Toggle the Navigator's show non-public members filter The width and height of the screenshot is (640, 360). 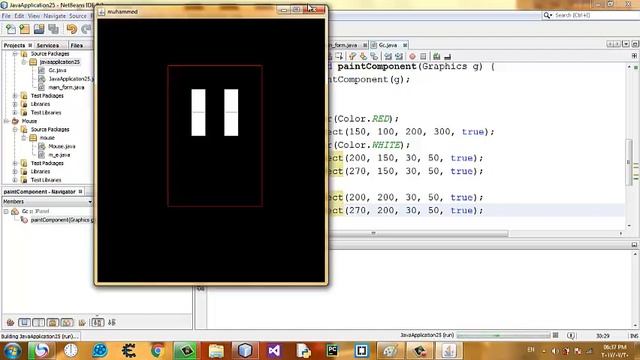[53, 322]
